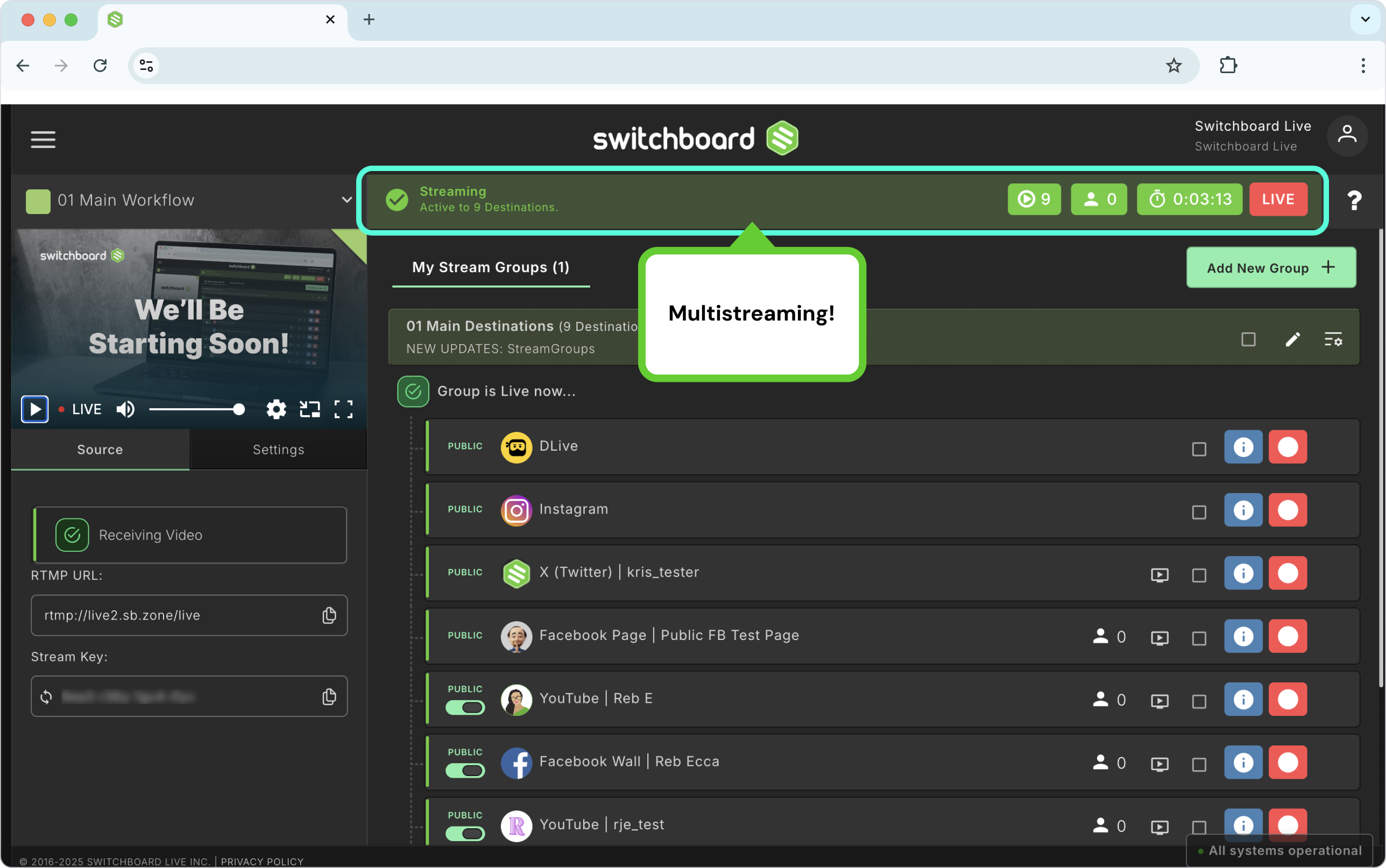
Task: Check the Facebook Page destination checkbox
Action: click(1199, 638)
